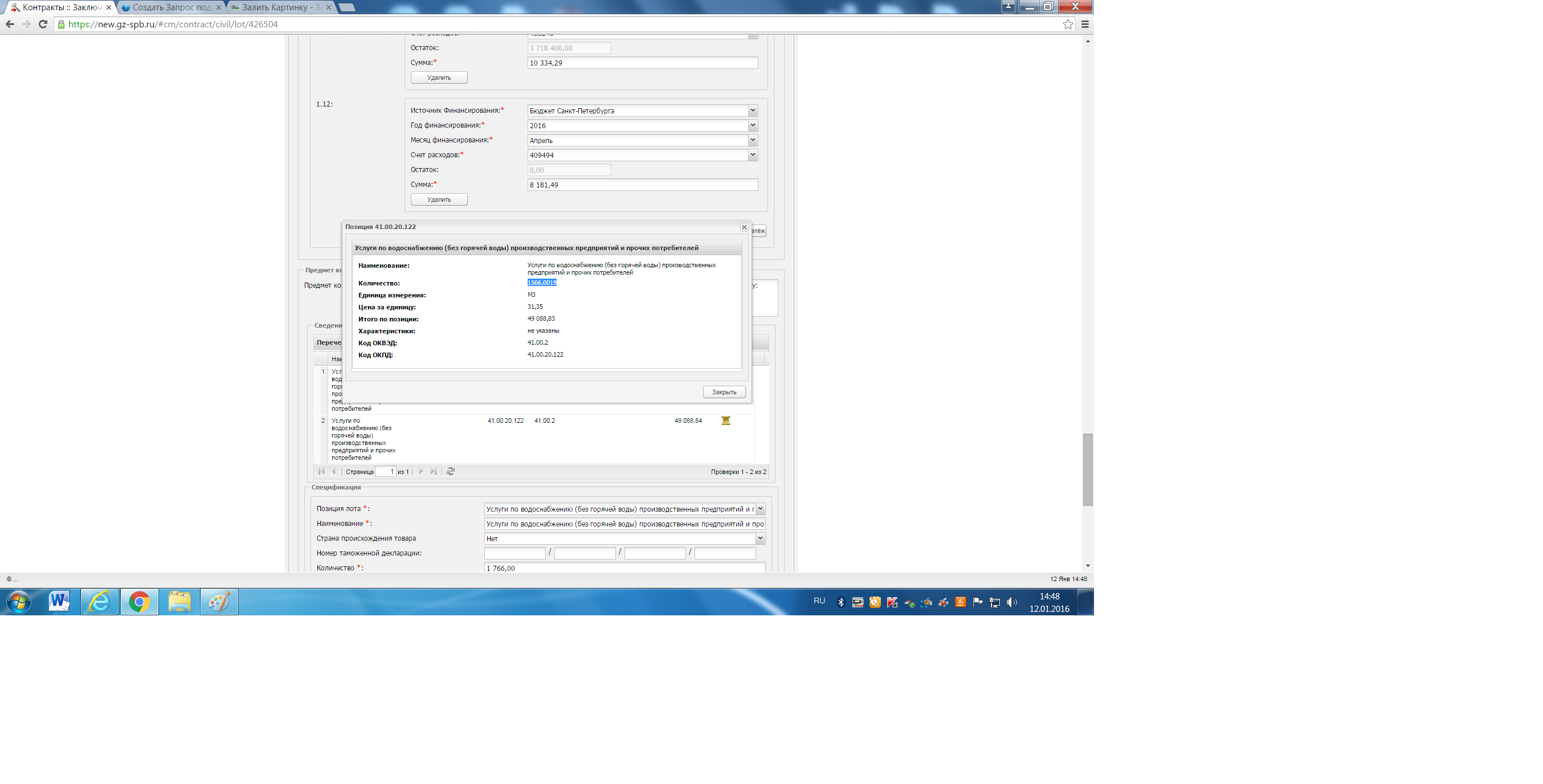Open Chrome from taskbar

pyautogui.click(x=139, y=601)
